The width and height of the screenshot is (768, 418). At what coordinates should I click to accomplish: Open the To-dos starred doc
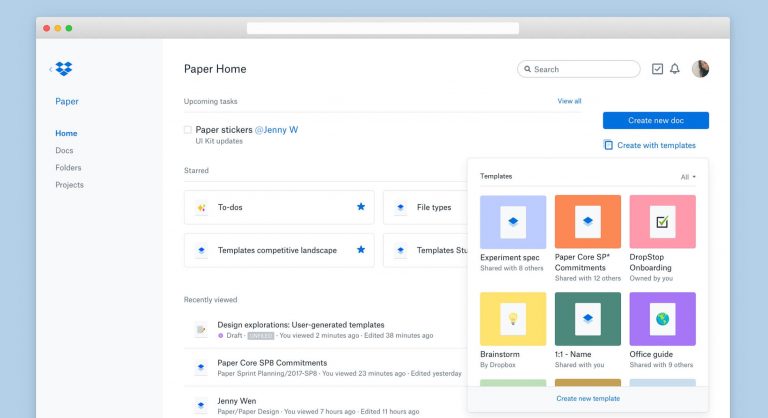(279, 207)
